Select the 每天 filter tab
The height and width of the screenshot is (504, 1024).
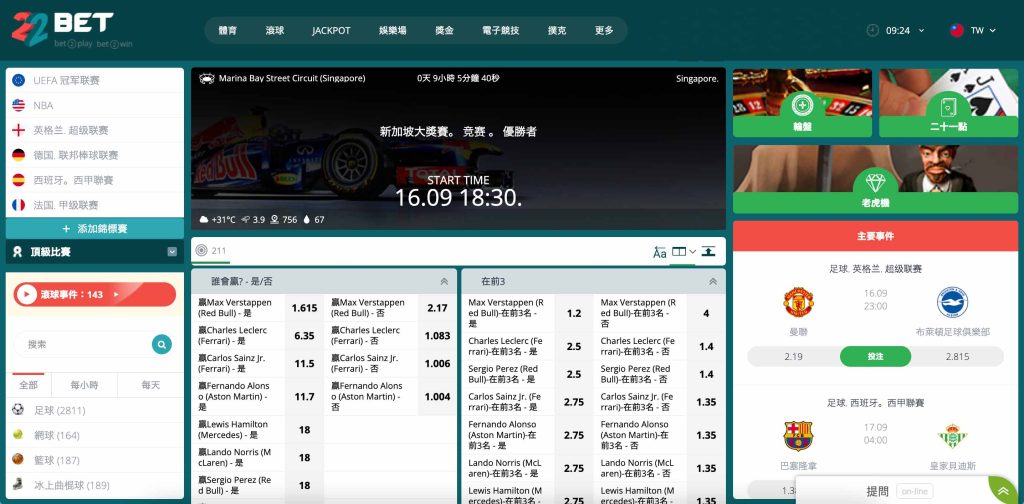151,385
